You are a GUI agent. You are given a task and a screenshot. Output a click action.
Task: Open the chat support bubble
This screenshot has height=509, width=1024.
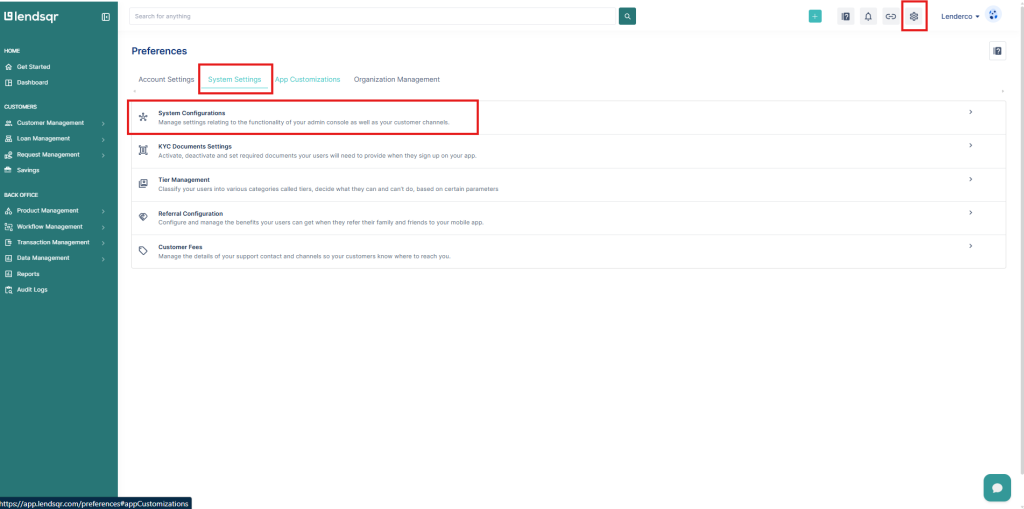coord(996,486)
